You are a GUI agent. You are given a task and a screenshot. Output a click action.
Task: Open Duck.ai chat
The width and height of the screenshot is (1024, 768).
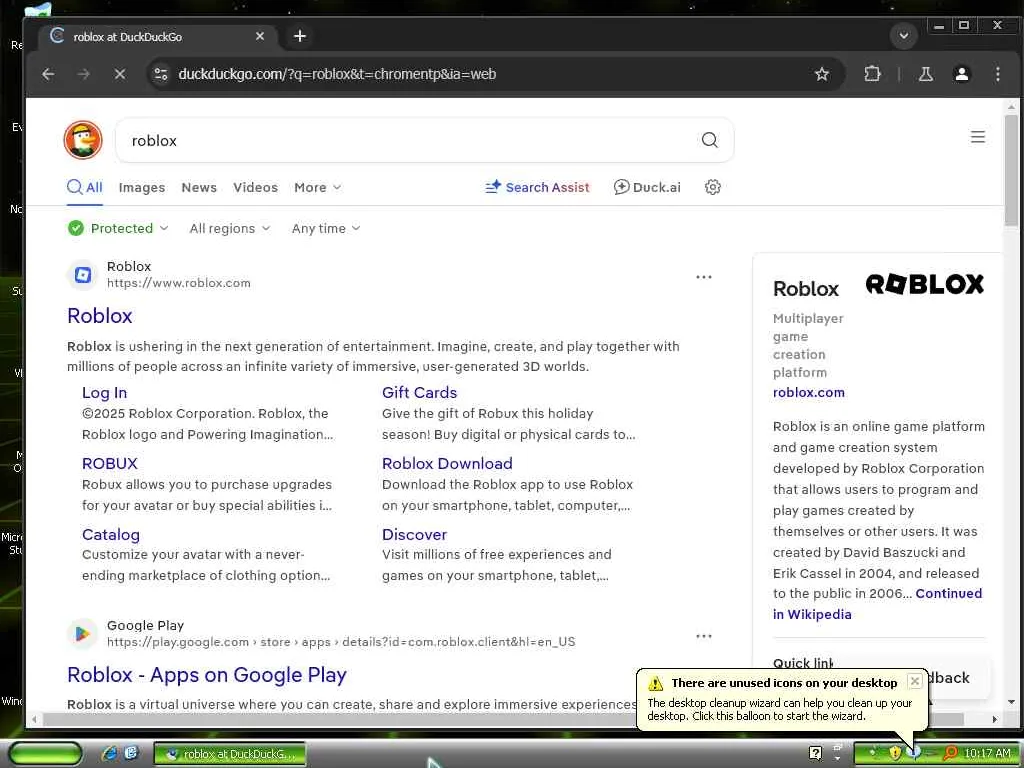coord(647,187)
